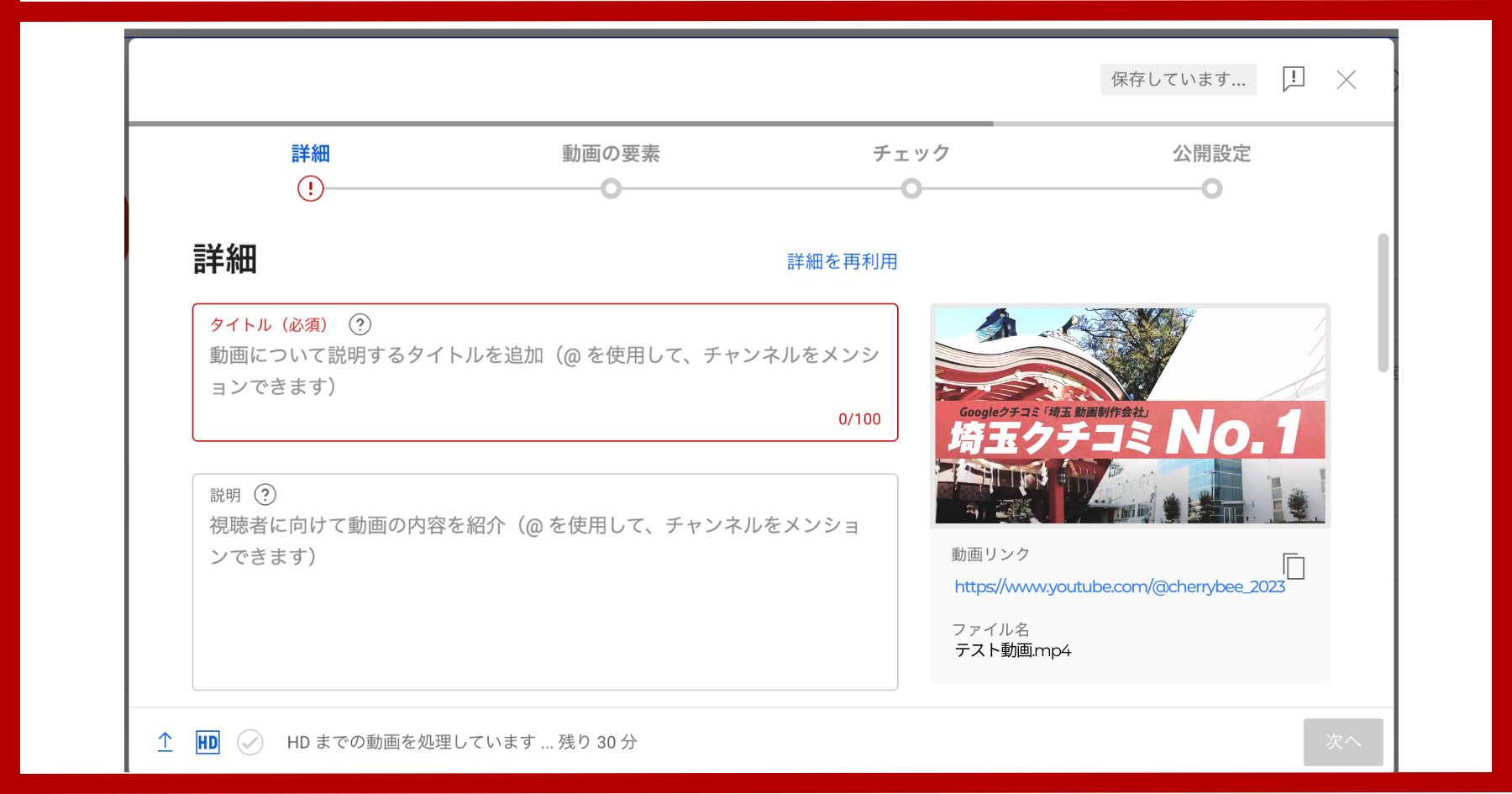Click the 詳細を再利用 link
Viewport: 1512px width, 794px height.
pos(842,261)
